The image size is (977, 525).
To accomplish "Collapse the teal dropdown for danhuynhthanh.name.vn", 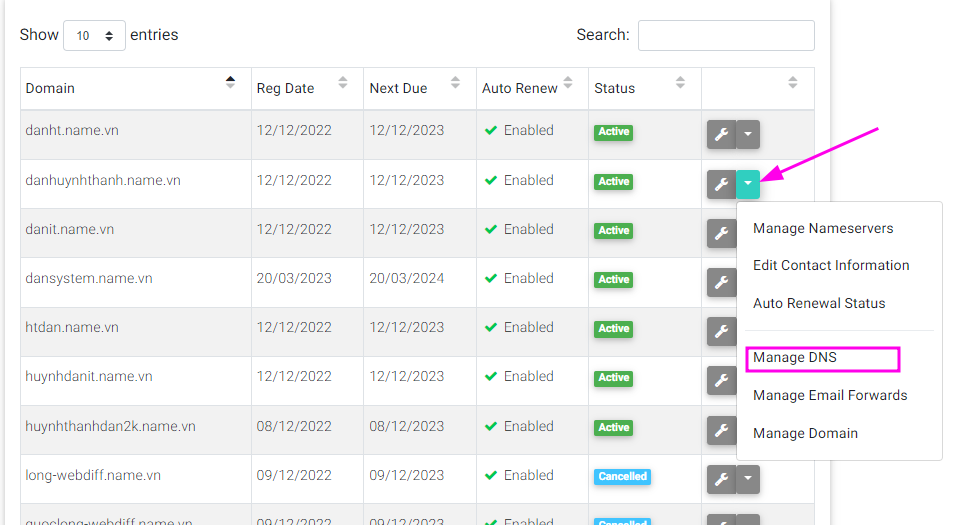I will [x=748, y=184].
